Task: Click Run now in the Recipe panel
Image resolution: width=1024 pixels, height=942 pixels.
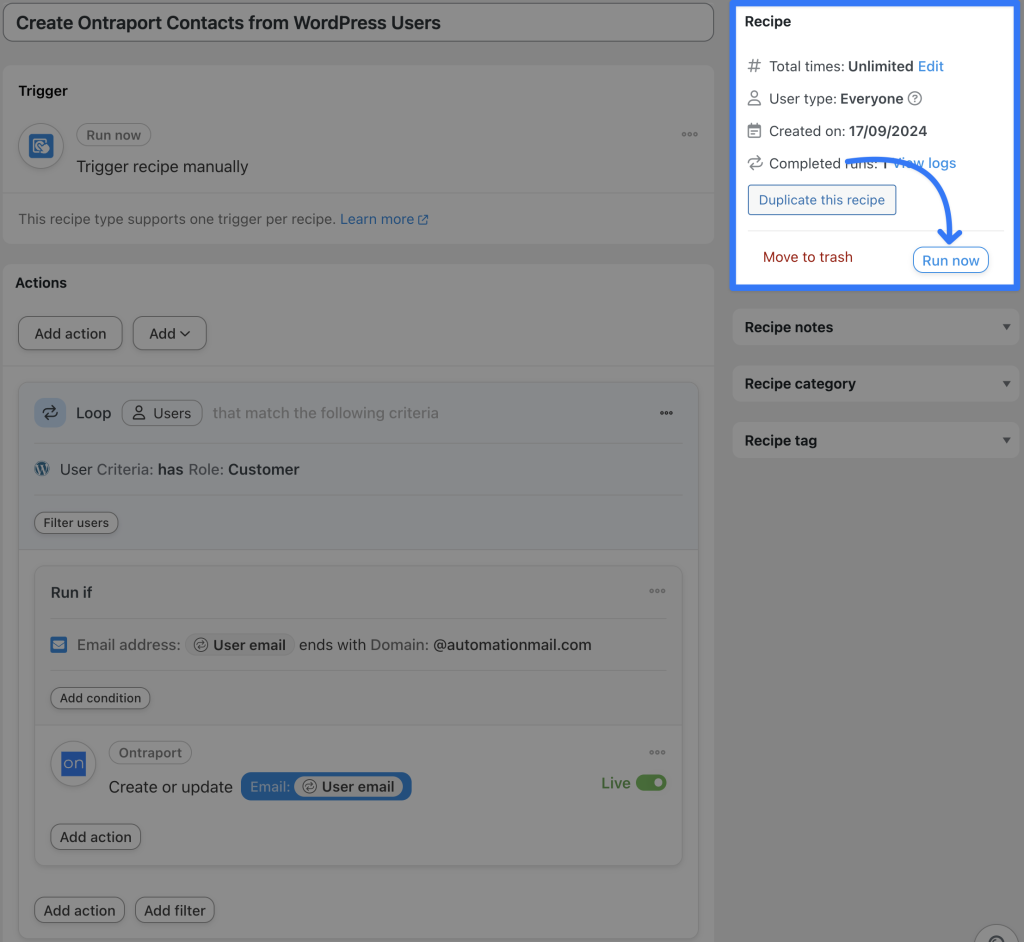Action: coord(950,259)
